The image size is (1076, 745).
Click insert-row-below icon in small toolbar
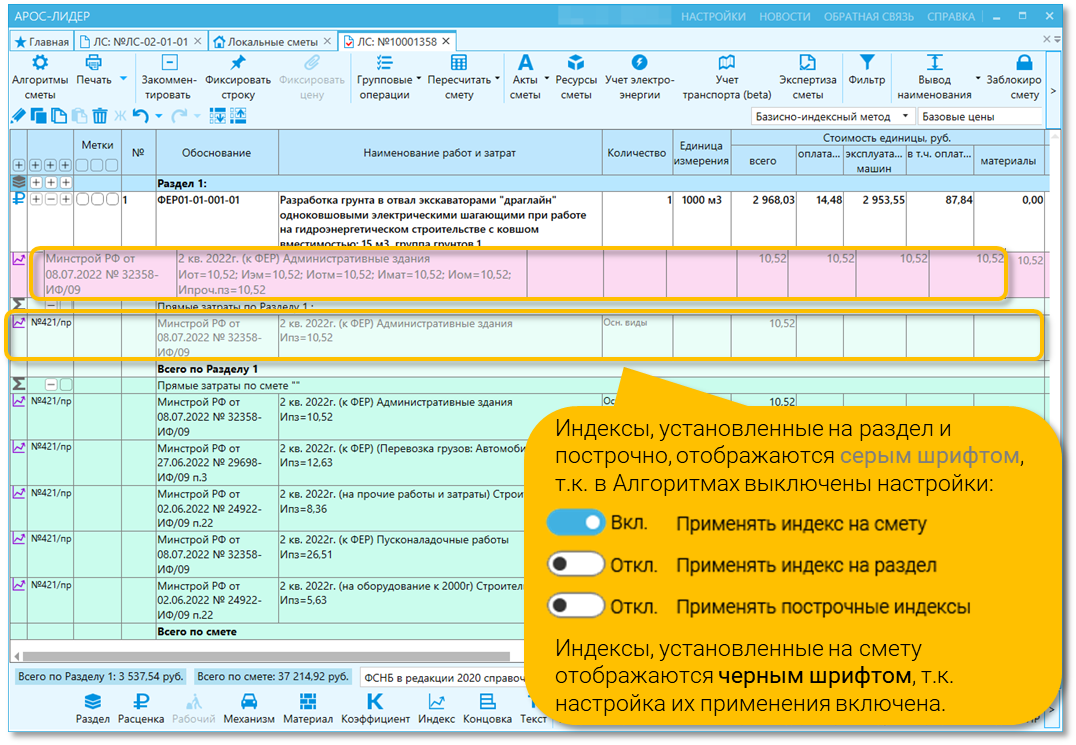point(218,116)
